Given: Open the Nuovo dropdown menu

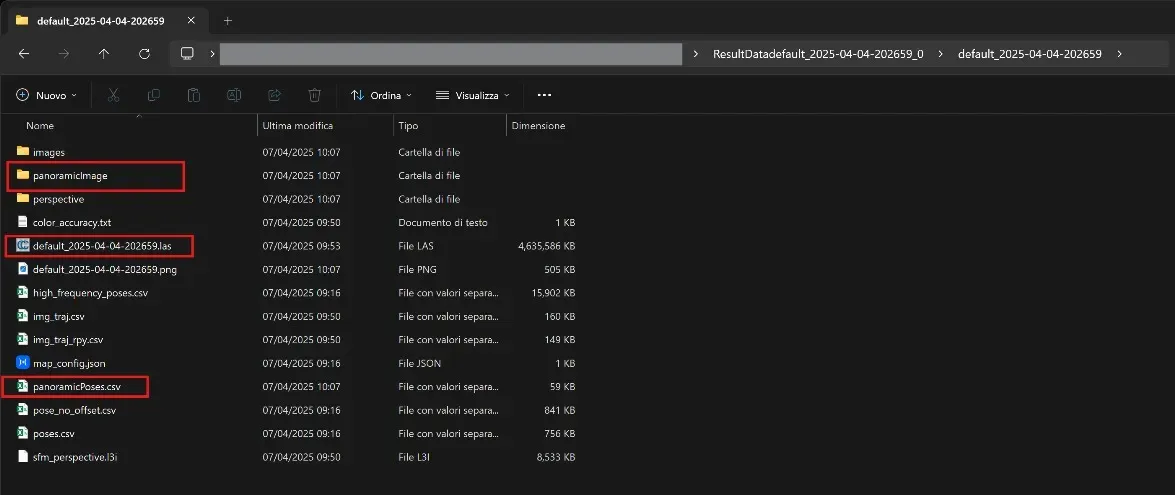Looking at the screenshot, I should (46, 95).
